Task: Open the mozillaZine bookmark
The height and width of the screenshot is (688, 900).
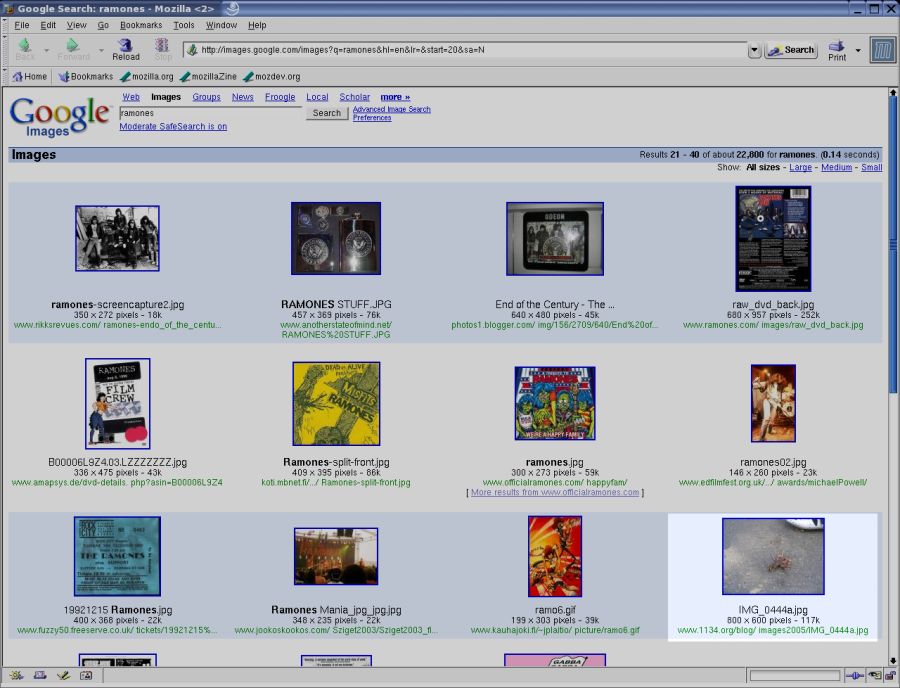Action: pyautogui.click(x=208, y=76)
